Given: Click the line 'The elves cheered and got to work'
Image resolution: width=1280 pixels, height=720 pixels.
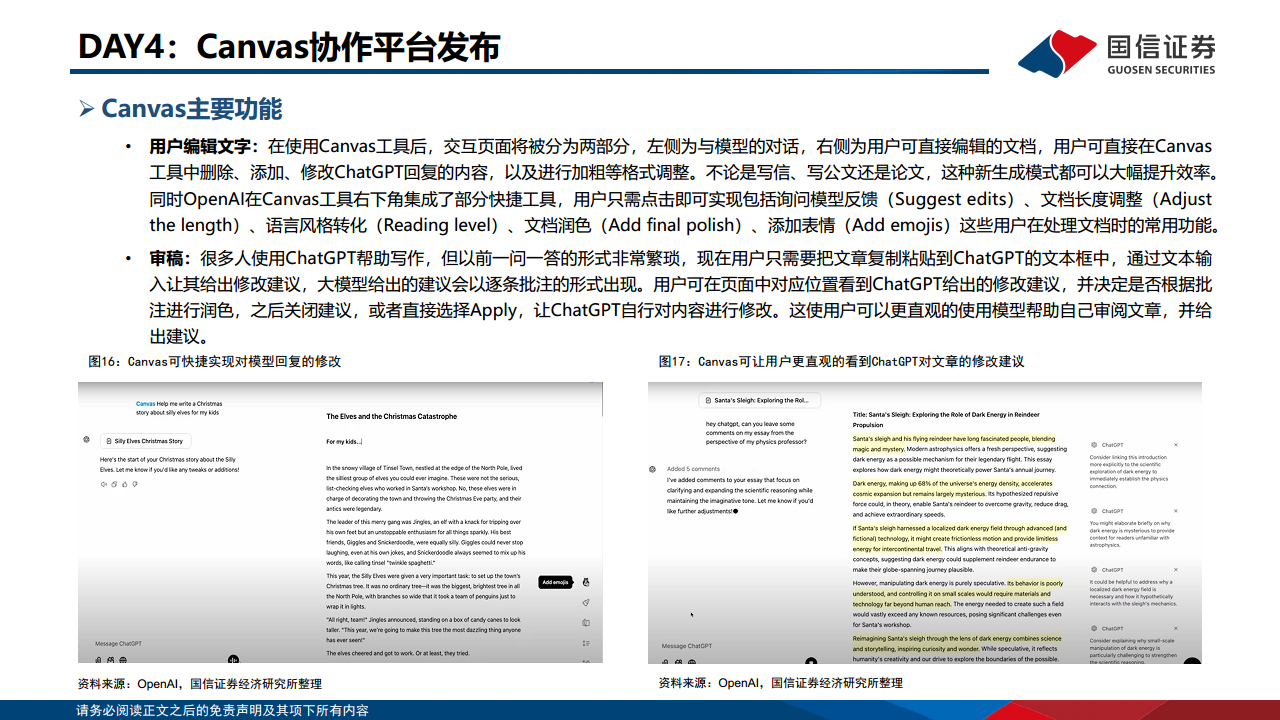Looking at the screenshot, I should [x=398, y=653].
